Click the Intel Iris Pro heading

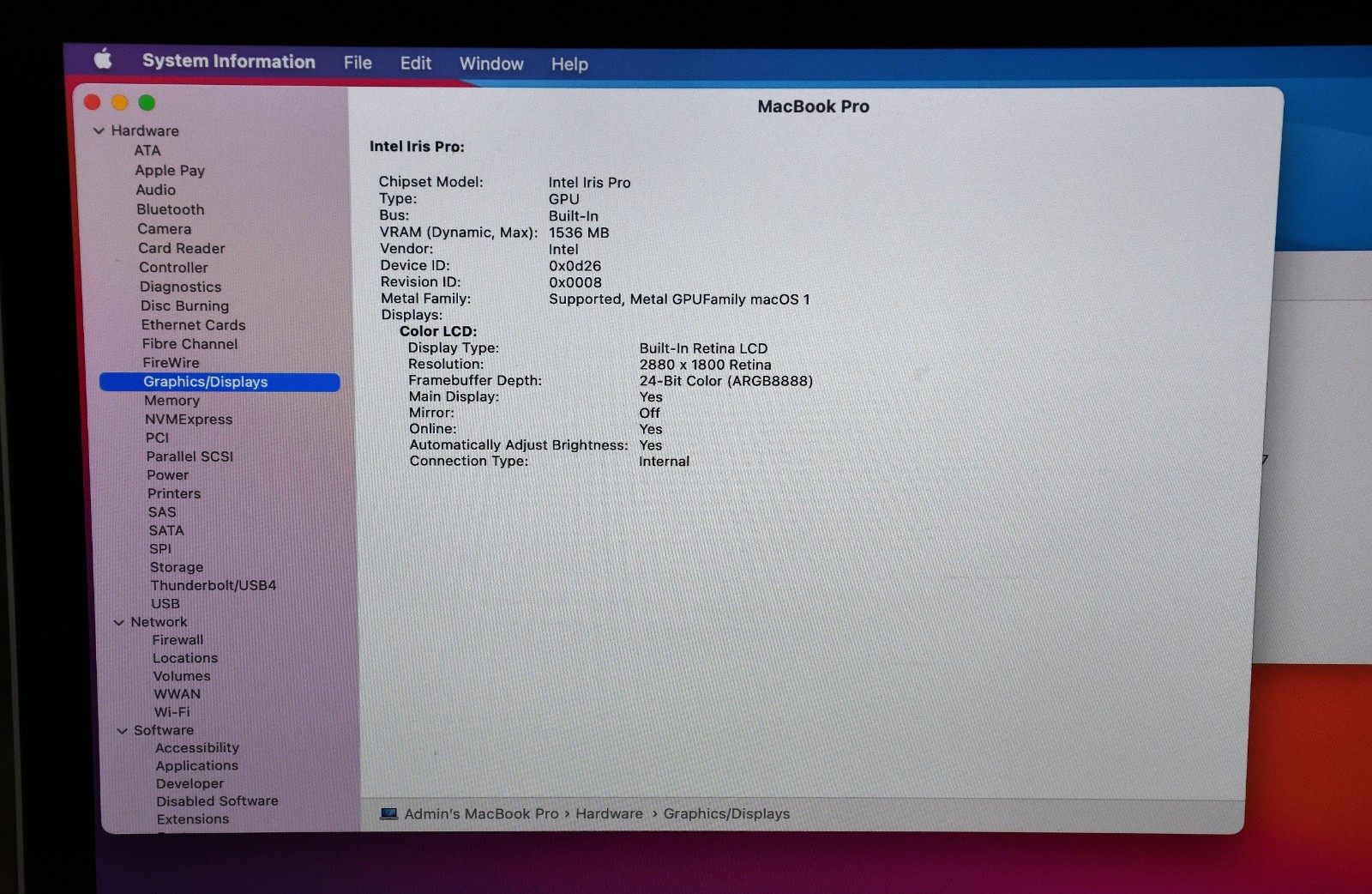pos(417,146)
